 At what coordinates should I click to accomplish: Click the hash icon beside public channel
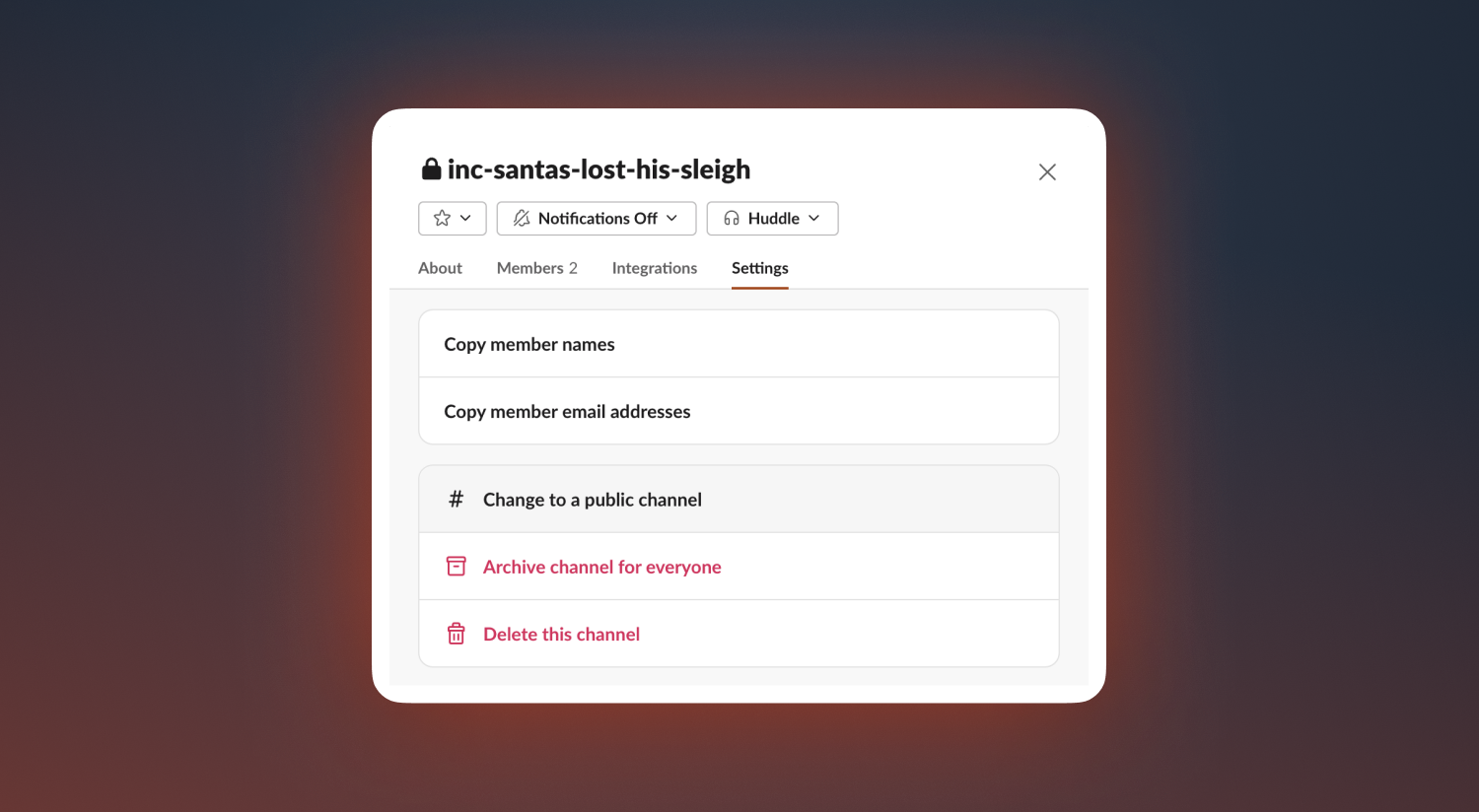pyautogui.click(x=456, y=500)
